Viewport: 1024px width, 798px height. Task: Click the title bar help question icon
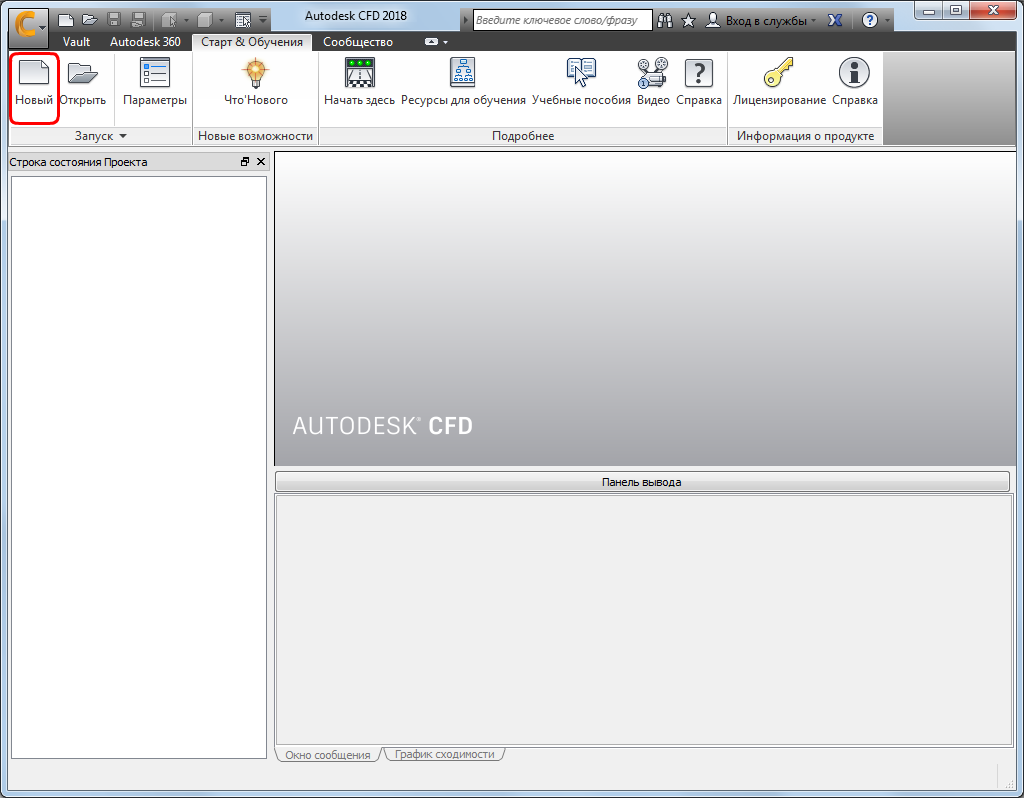869,20
